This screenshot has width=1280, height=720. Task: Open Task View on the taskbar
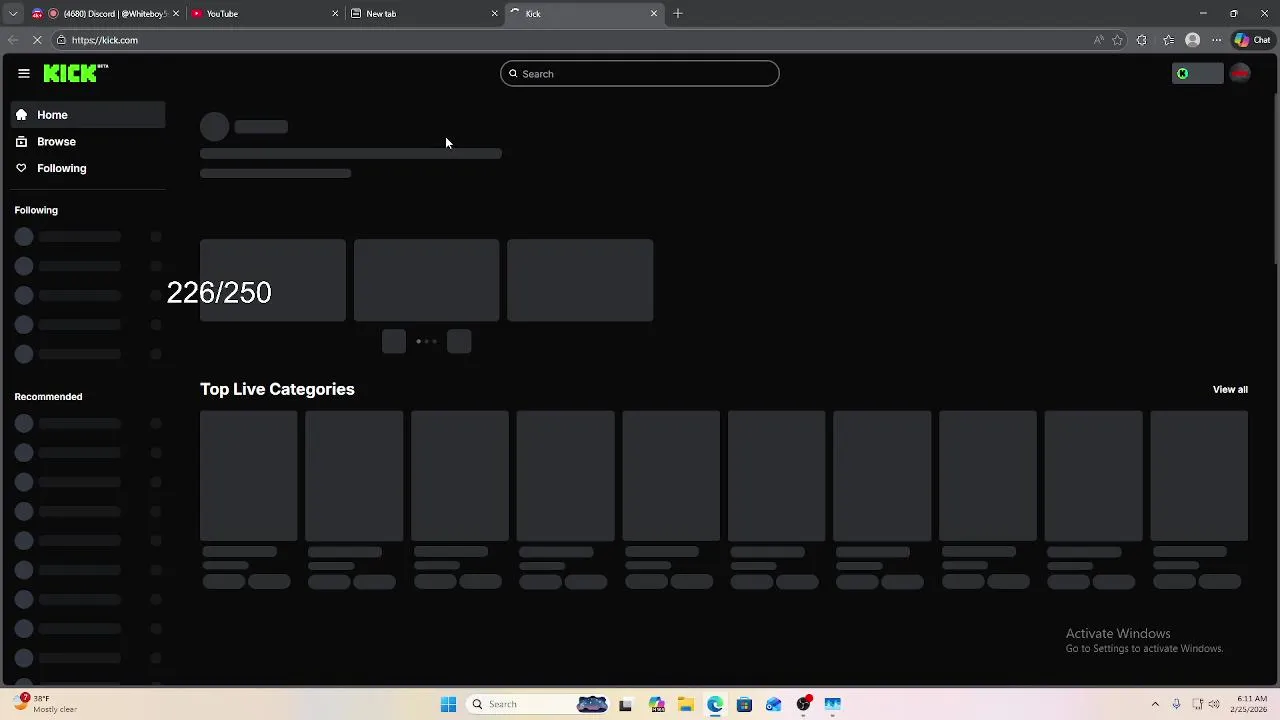(625, 704)
